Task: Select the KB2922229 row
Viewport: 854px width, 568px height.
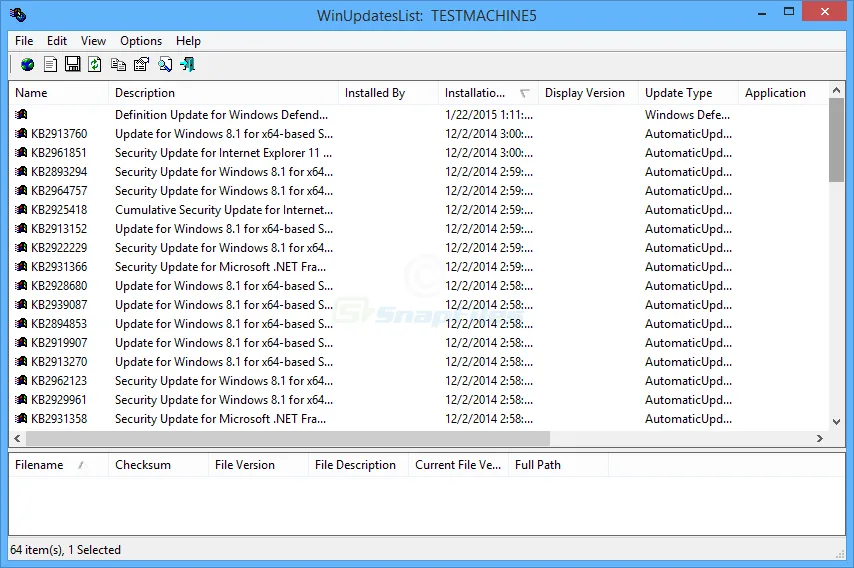Action: pyautogui.click(x=419, y=248)
